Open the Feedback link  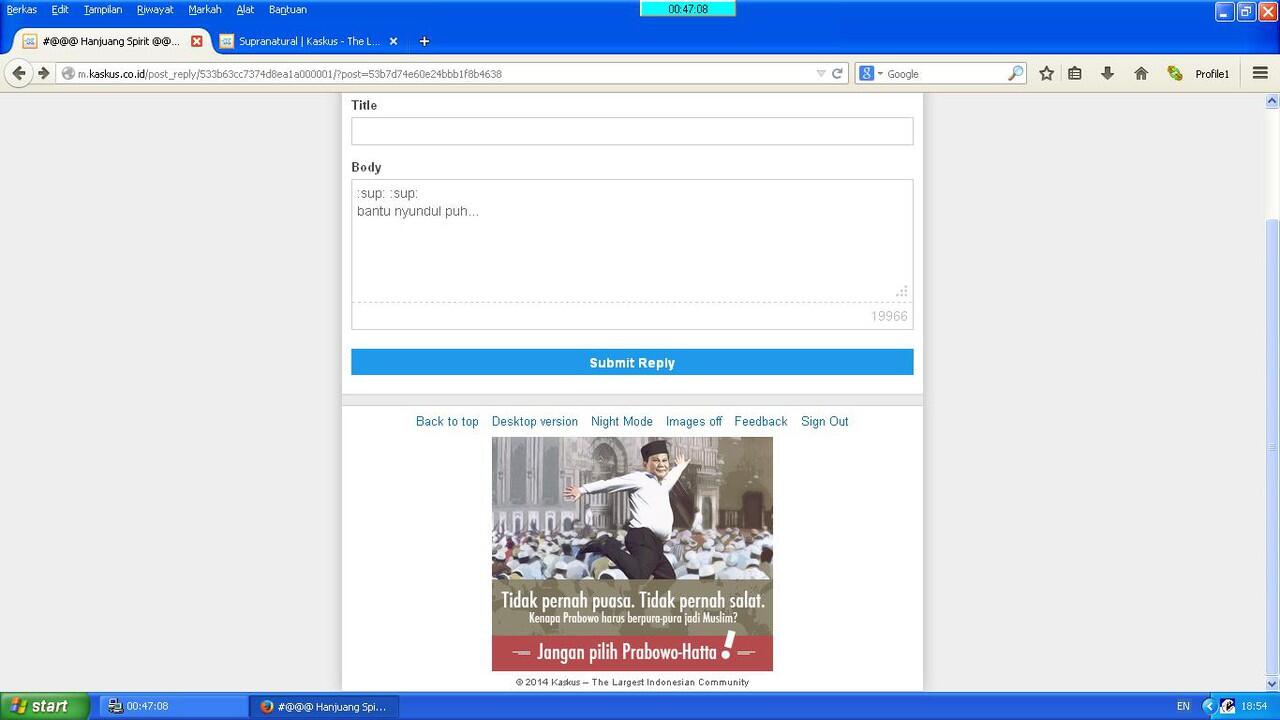click(x=760, y=421)
